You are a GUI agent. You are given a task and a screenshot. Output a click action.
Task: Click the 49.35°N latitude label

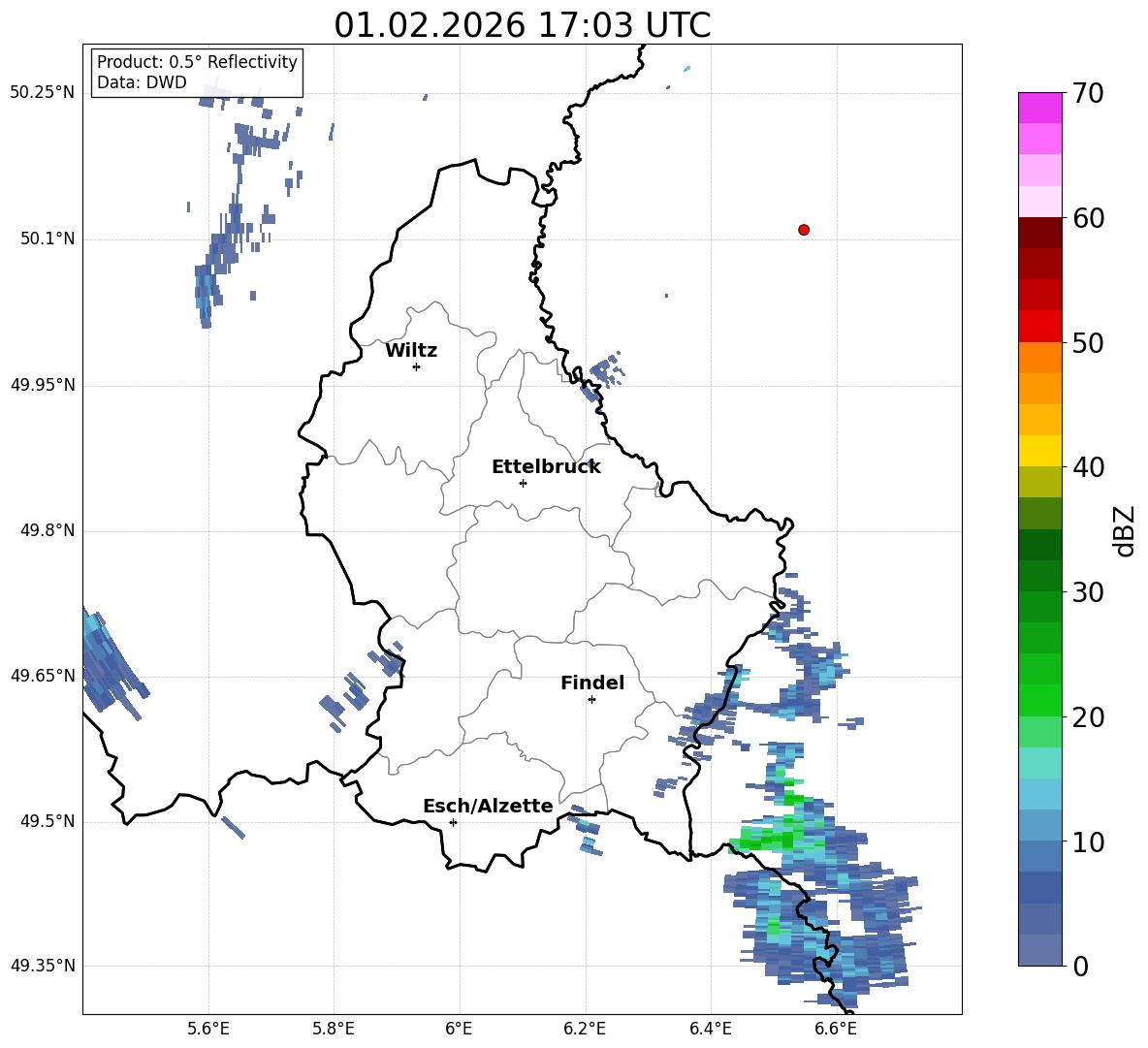(x=43, y=966)
